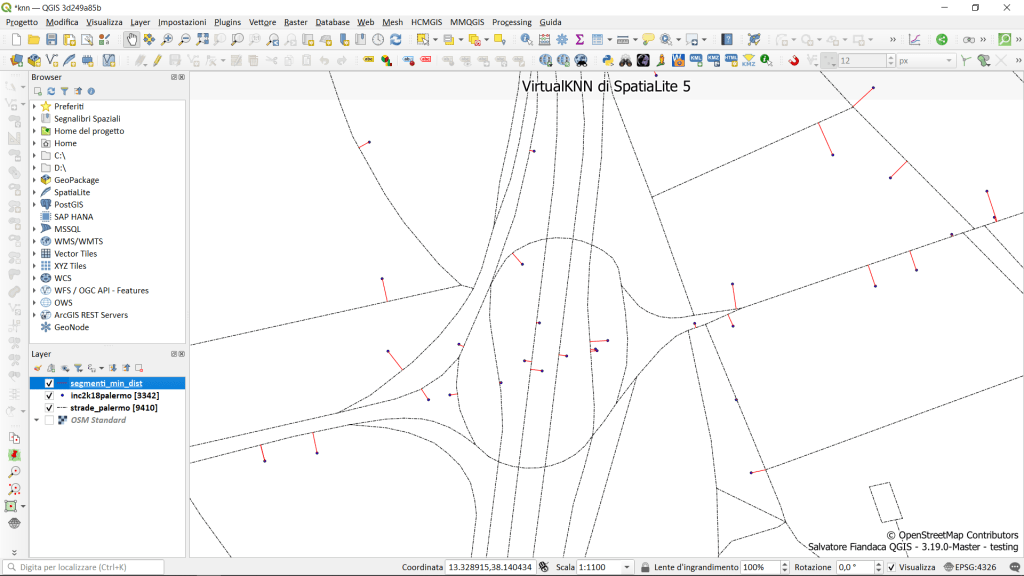Select the Pan Map hand tool

click(x=131, y=40)
